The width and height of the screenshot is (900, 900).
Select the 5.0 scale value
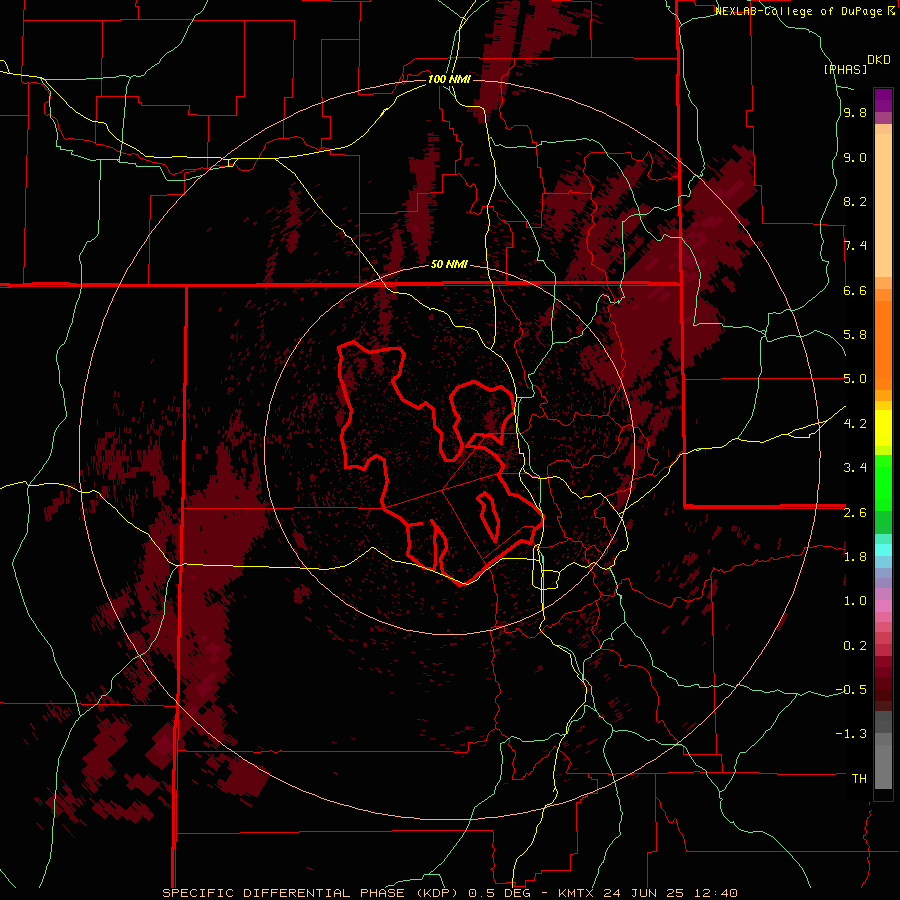(855, 379)
